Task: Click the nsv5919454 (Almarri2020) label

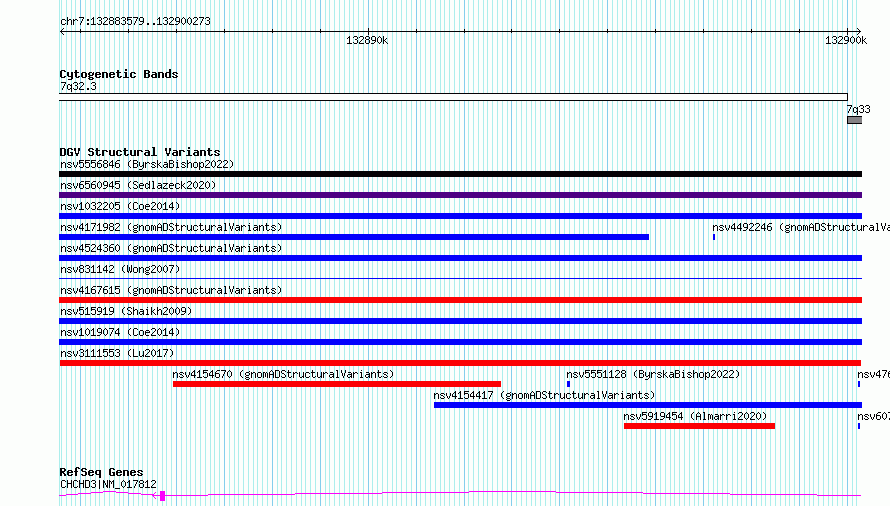Action: 695,416
